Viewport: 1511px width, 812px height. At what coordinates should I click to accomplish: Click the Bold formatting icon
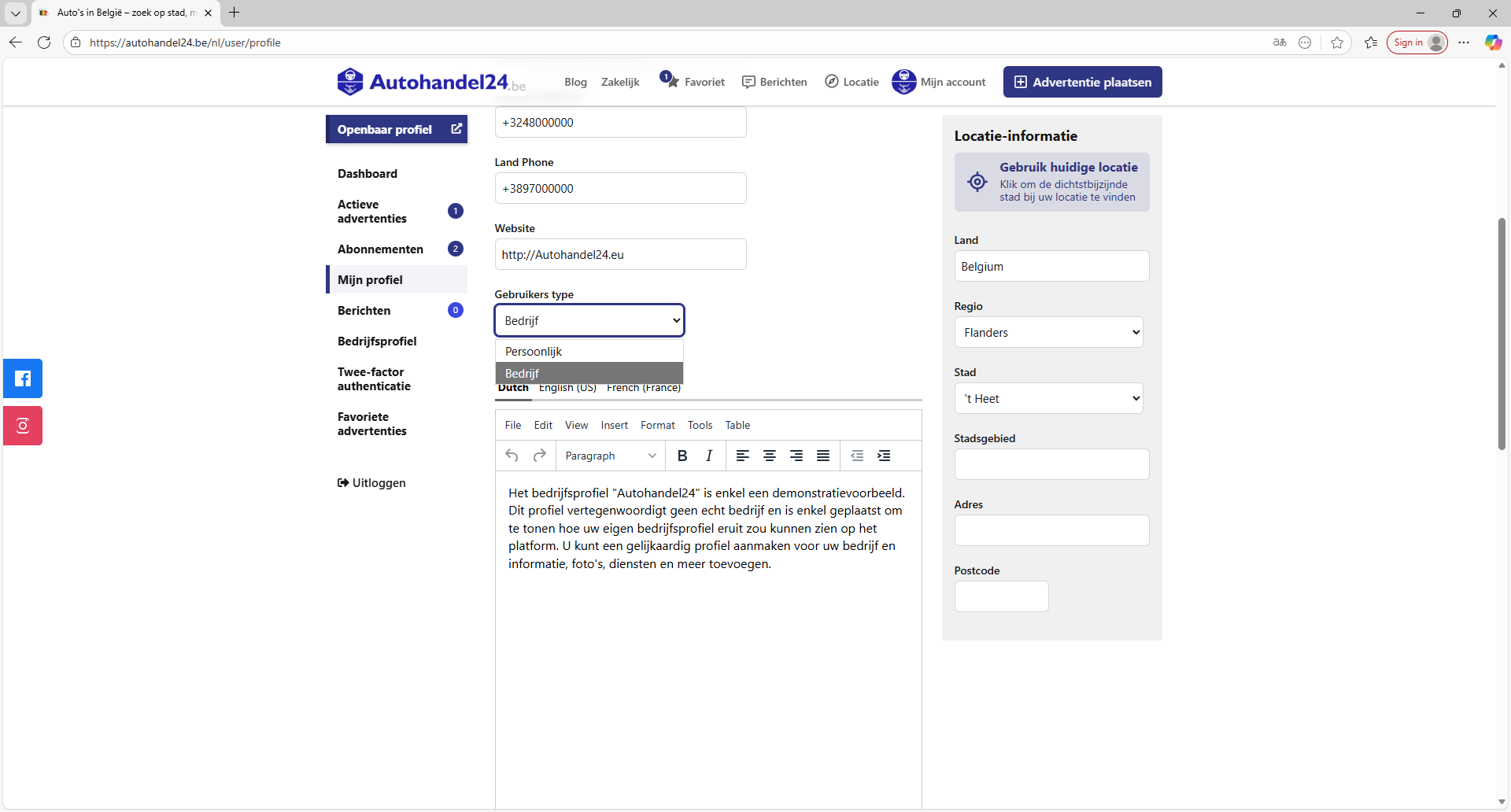tap(682, 456)
